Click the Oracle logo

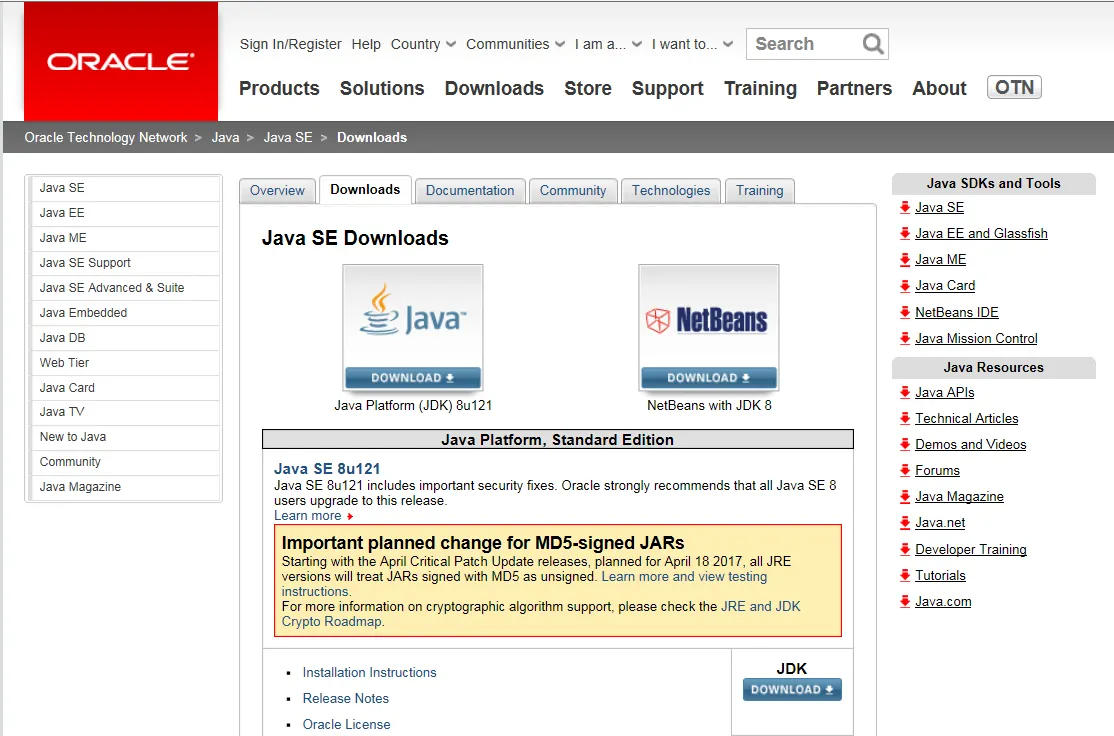tap(121, 61)
